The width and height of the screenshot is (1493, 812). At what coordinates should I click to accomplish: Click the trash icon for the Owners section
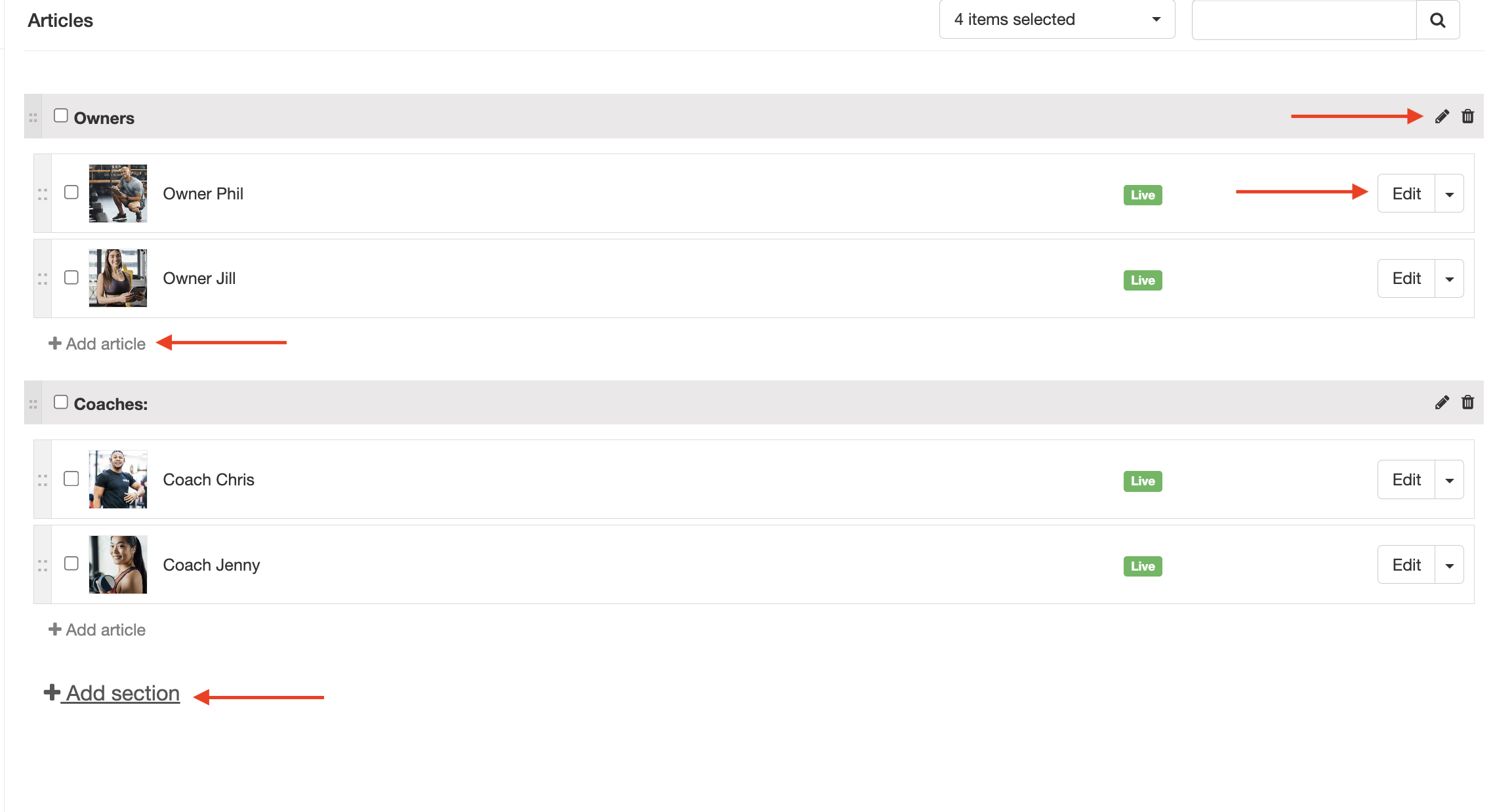(x=1467, y=116)
